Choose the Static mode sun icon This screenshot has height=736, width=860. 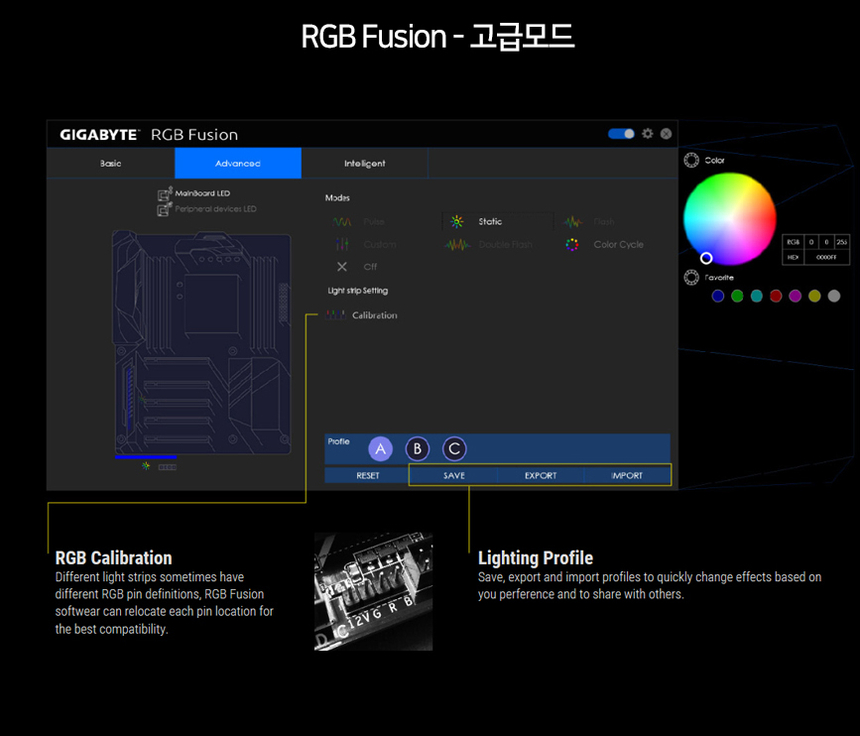[x=457, y=222]
